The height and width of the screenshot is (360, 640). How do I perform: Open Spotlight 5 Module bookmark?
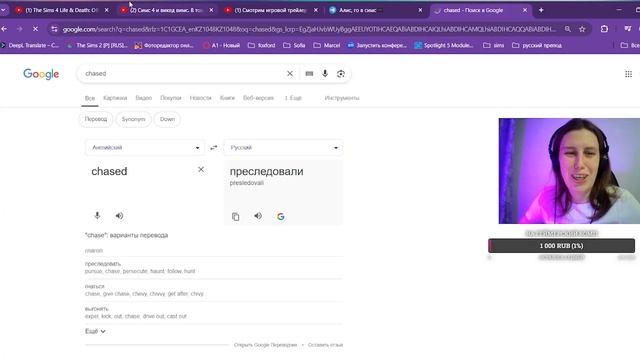pos(444,45)
